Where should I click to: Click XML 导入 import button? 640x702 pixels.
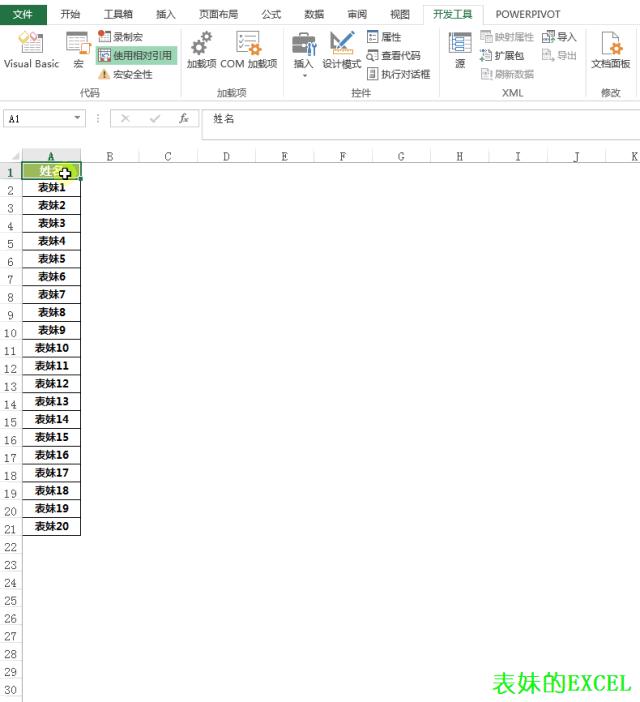(559, 37)
